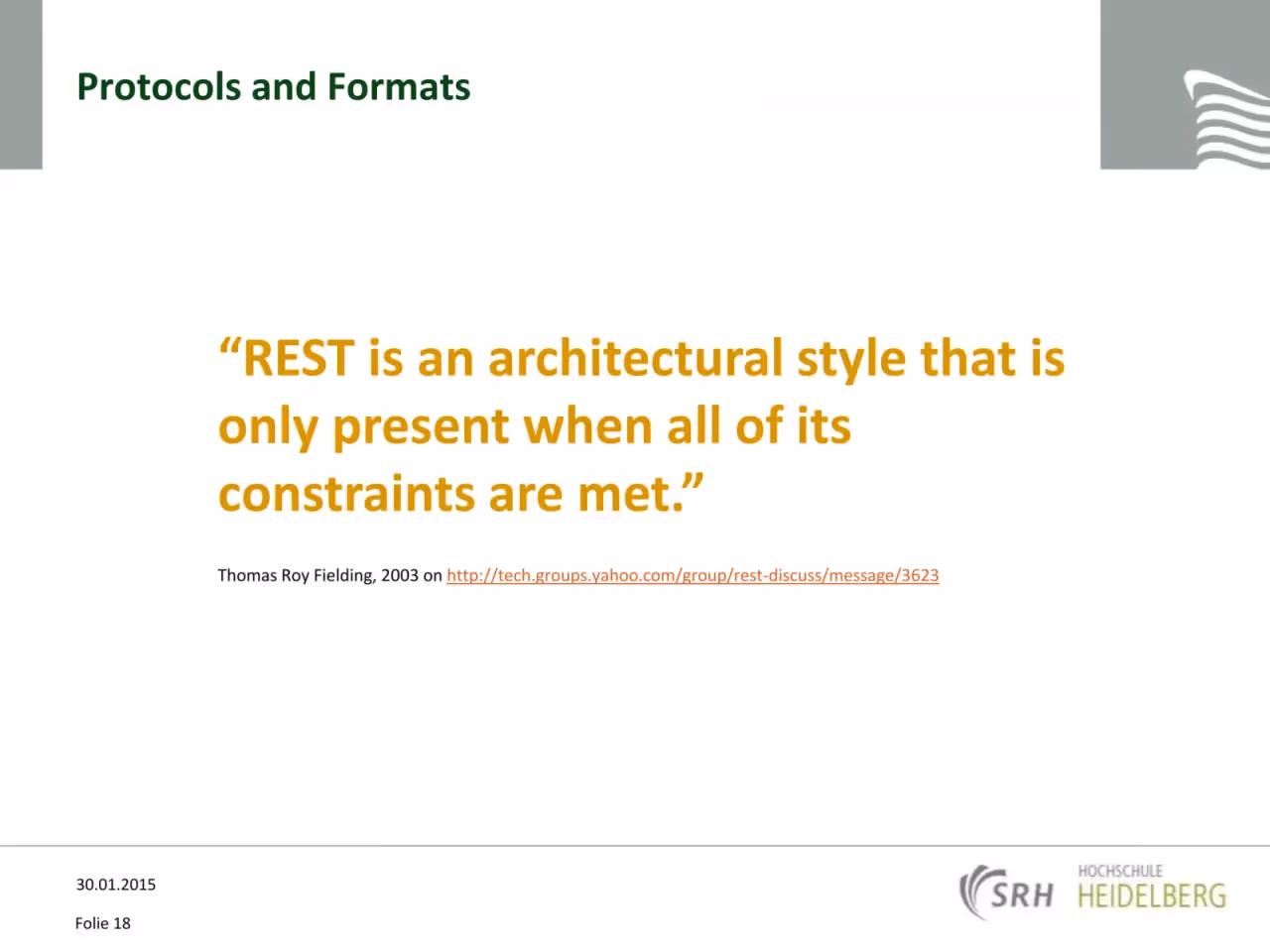Click the phrase constraints are met
This screenshot has width=1270, height=952.
coord(451,494)
